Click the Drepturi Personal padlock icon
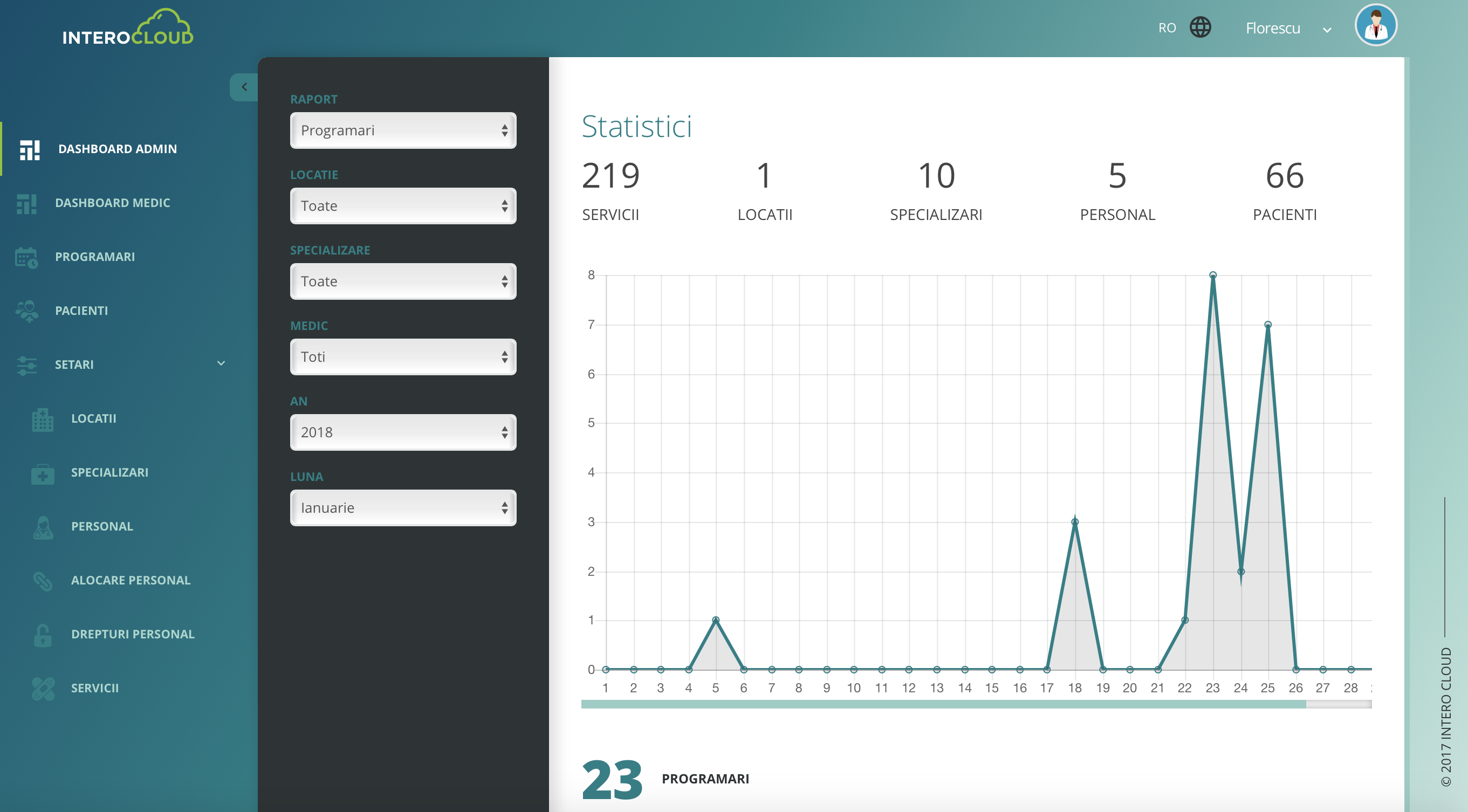Screen dimensions: 1468x812 pyautogui.click(x=43, y=635)
